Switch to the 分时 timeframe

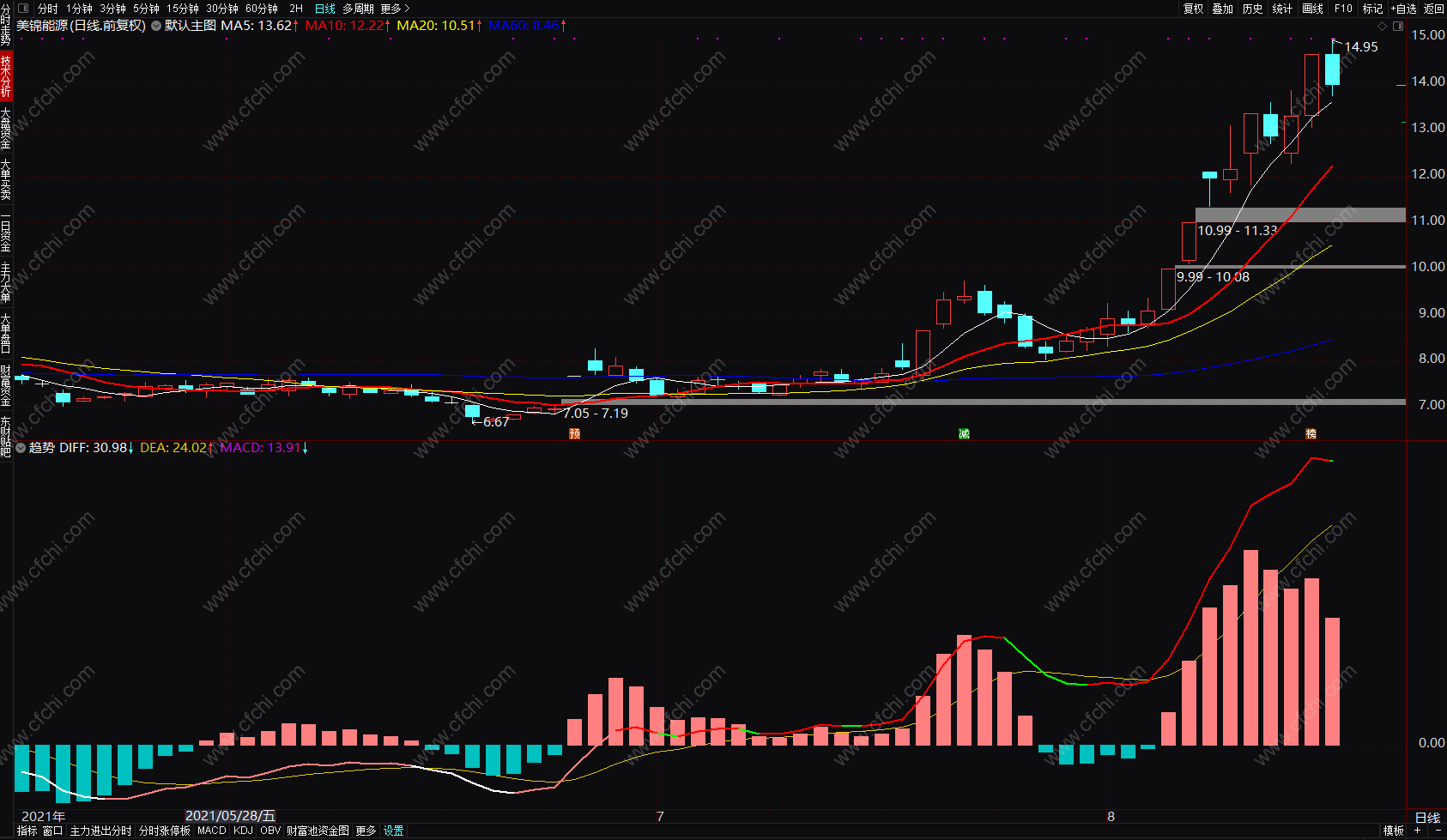[48, 9]
